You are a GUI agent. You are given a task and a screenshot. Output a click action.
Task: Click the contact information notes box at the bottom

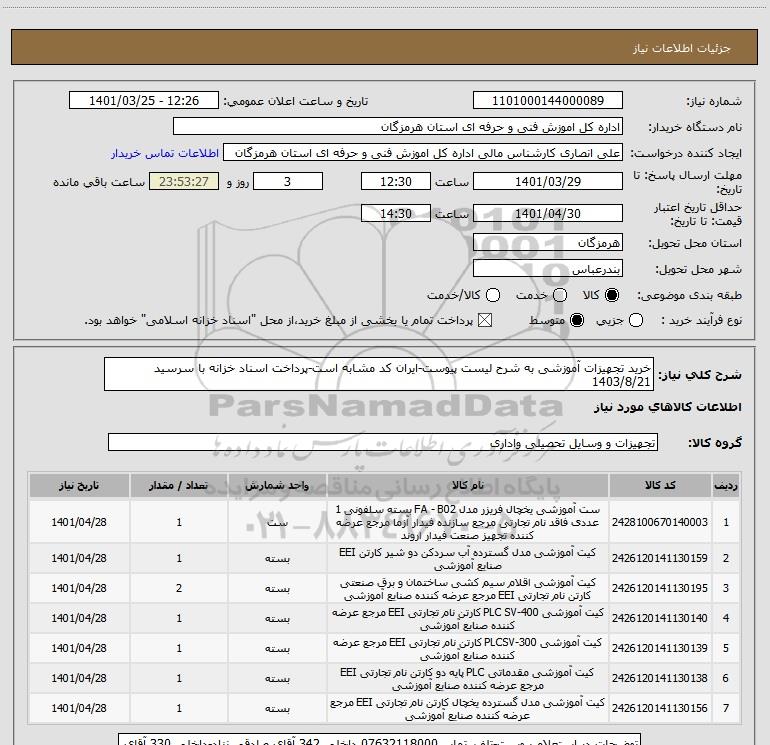coord(380,739)
